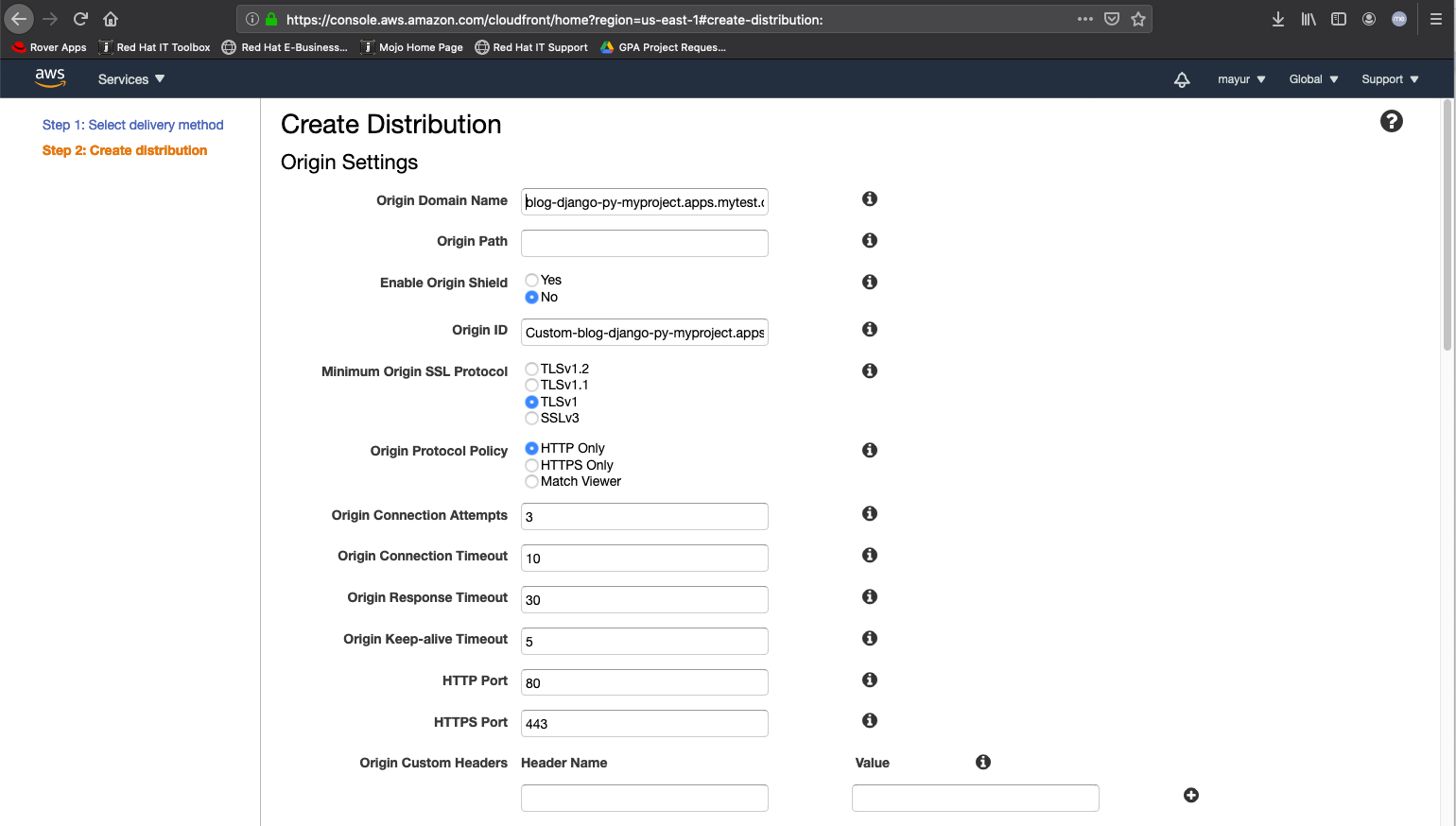Enable Origin Shield by selecting Yes
The width and height of the screenshot is (1456, 826).
pos(532,281)
